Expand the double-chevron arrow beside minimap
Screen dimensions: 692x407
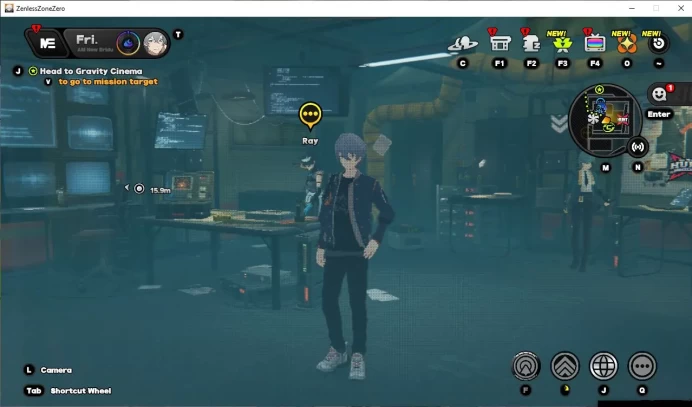[559, 124]
